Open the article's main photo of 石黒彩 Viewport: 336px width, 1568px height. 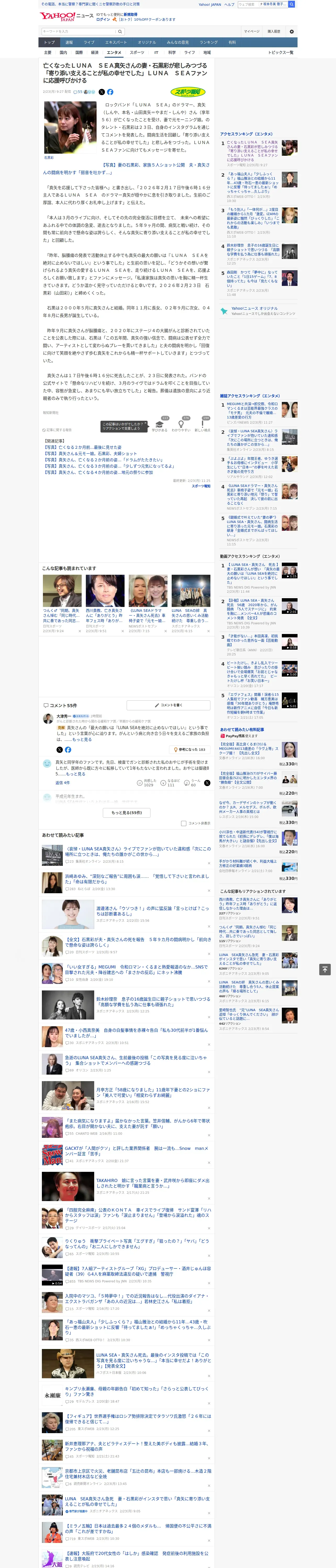point(70,127)
